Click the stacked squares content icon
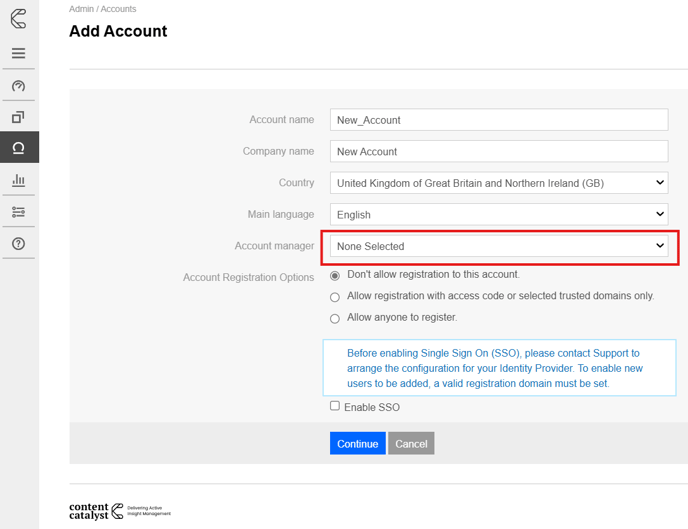This screenshot has width=688, height=529. [18, 117]
